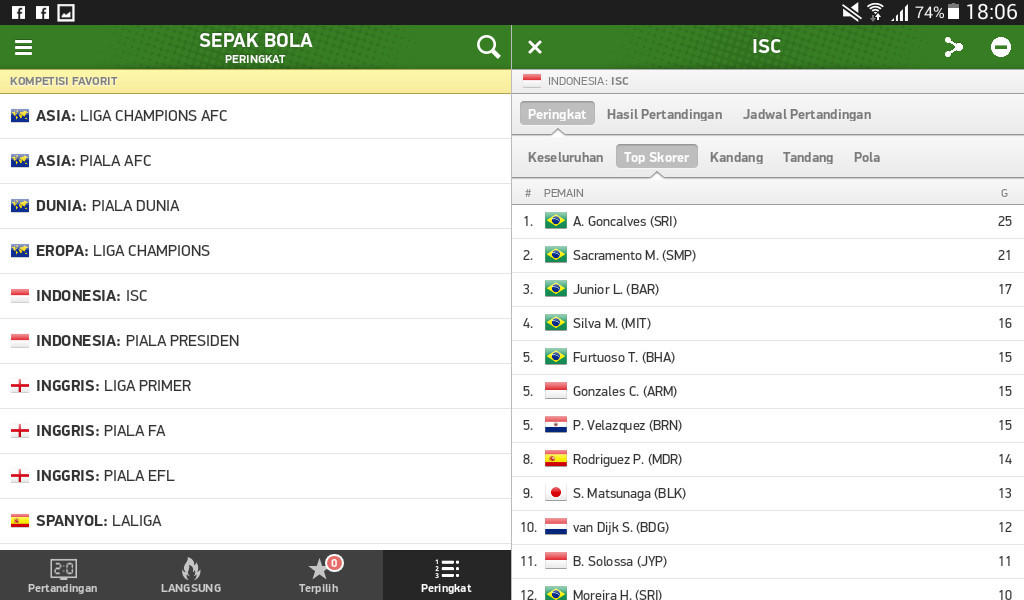Viewport: 1024px width, 600px height.
Task: Select player Moreira H. (SRI)
Action: point(768,590)
